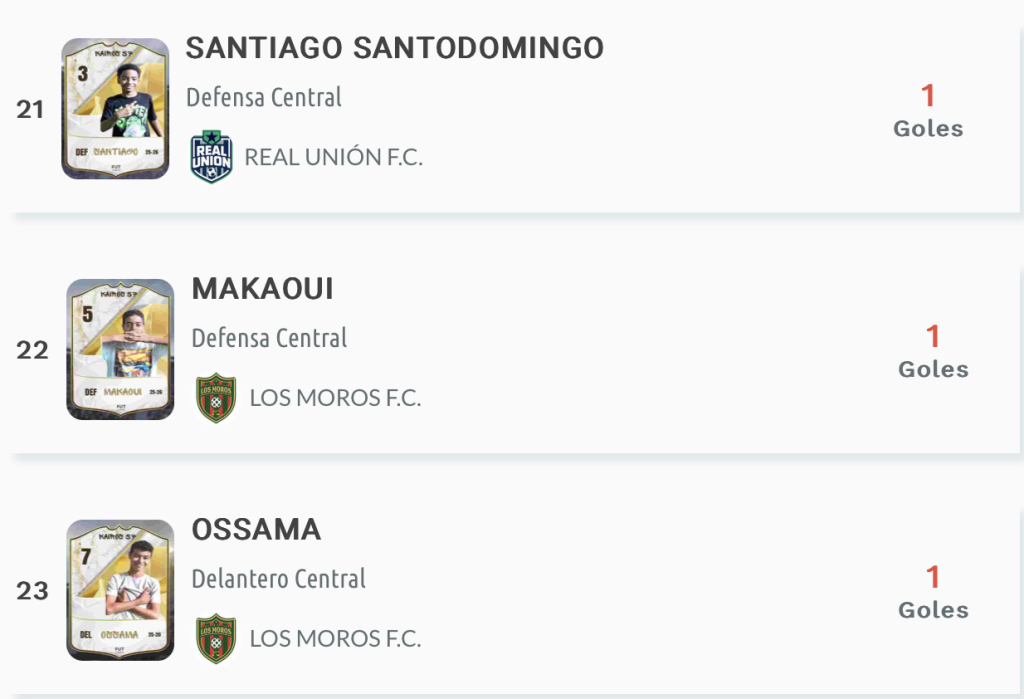
Task: Click Ossama's Delantero Central position text
Action: (x=279, y=579)
